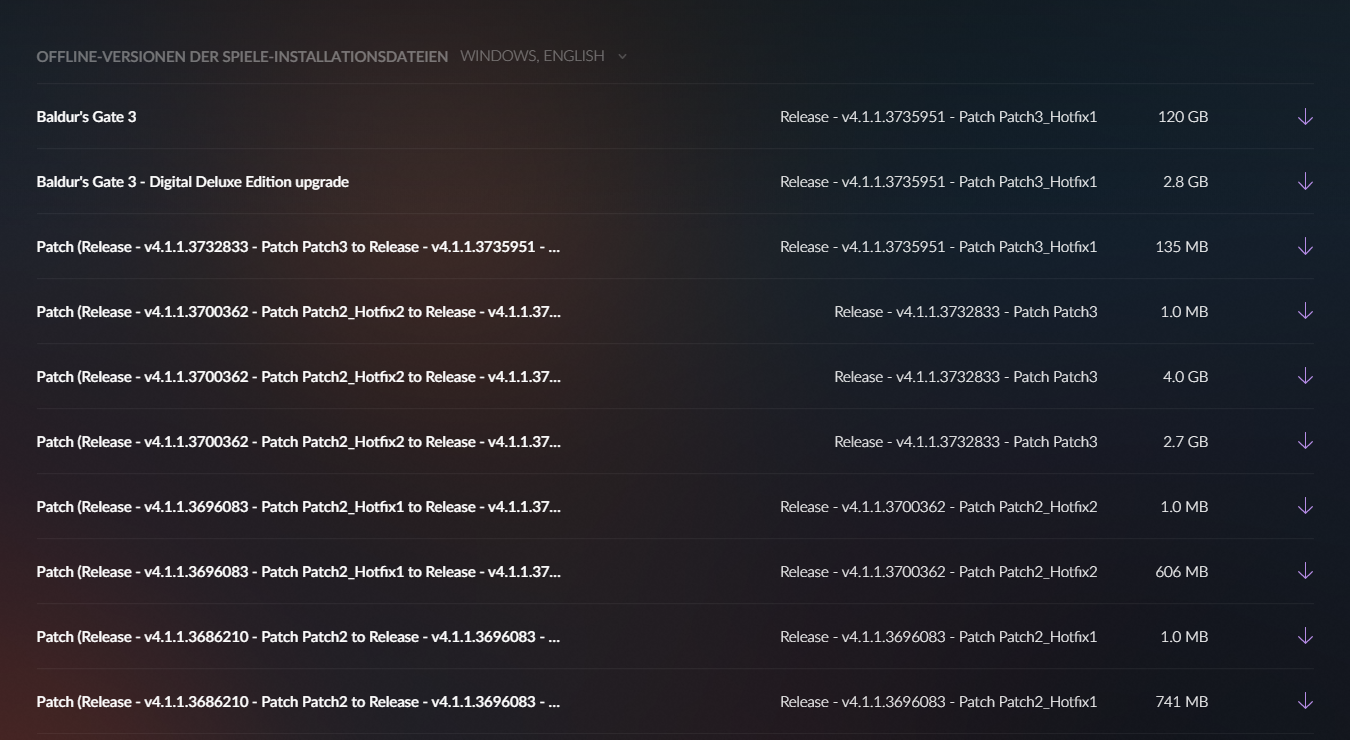
Task: Click the "741 MB" file size
Action: (x=1182, y=702)
